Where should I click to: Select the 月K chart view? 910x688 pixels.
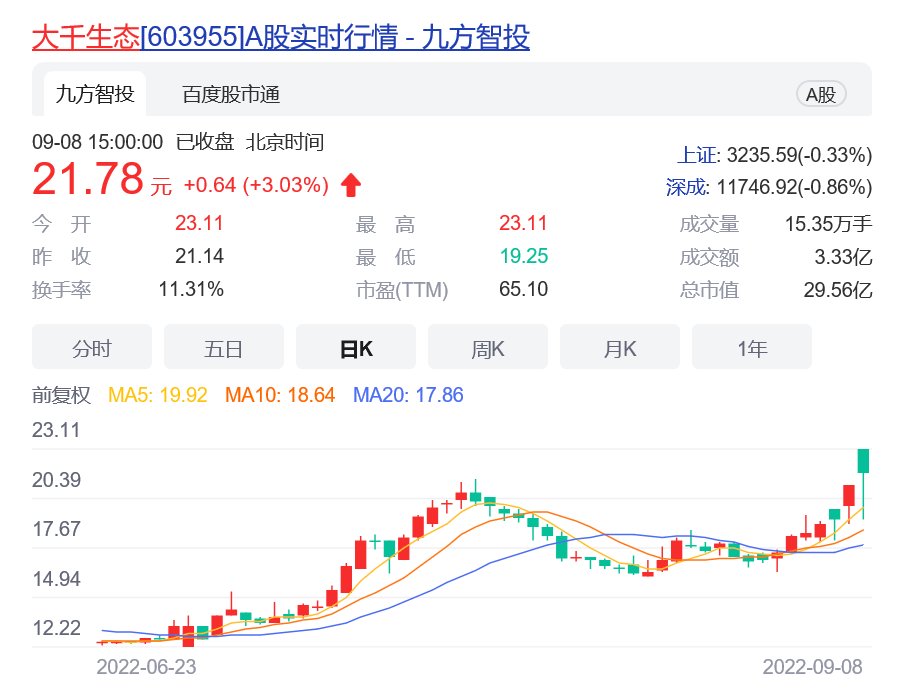[620, 348]
